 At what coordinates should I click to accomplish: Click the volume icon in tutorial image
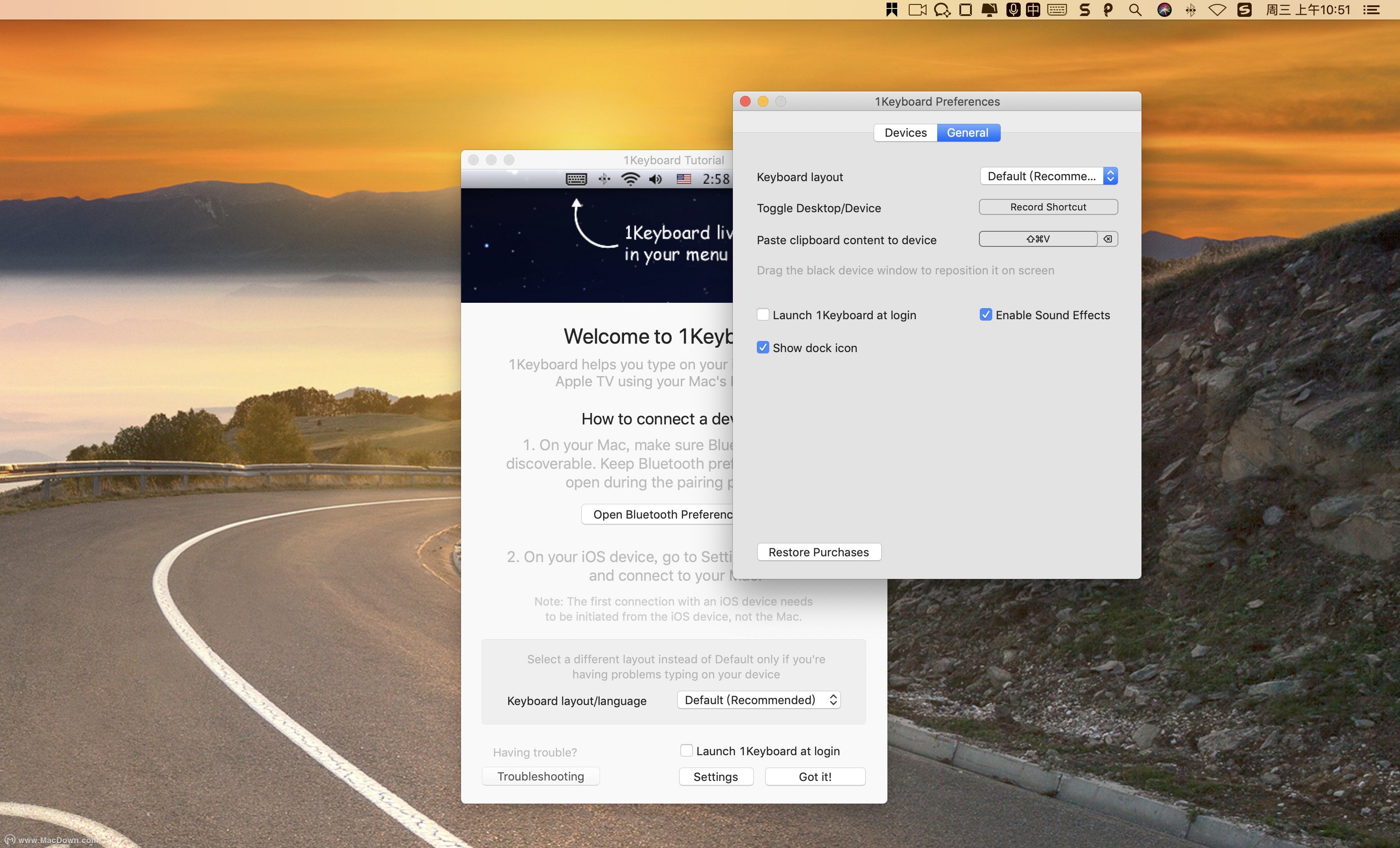[656, 179]
